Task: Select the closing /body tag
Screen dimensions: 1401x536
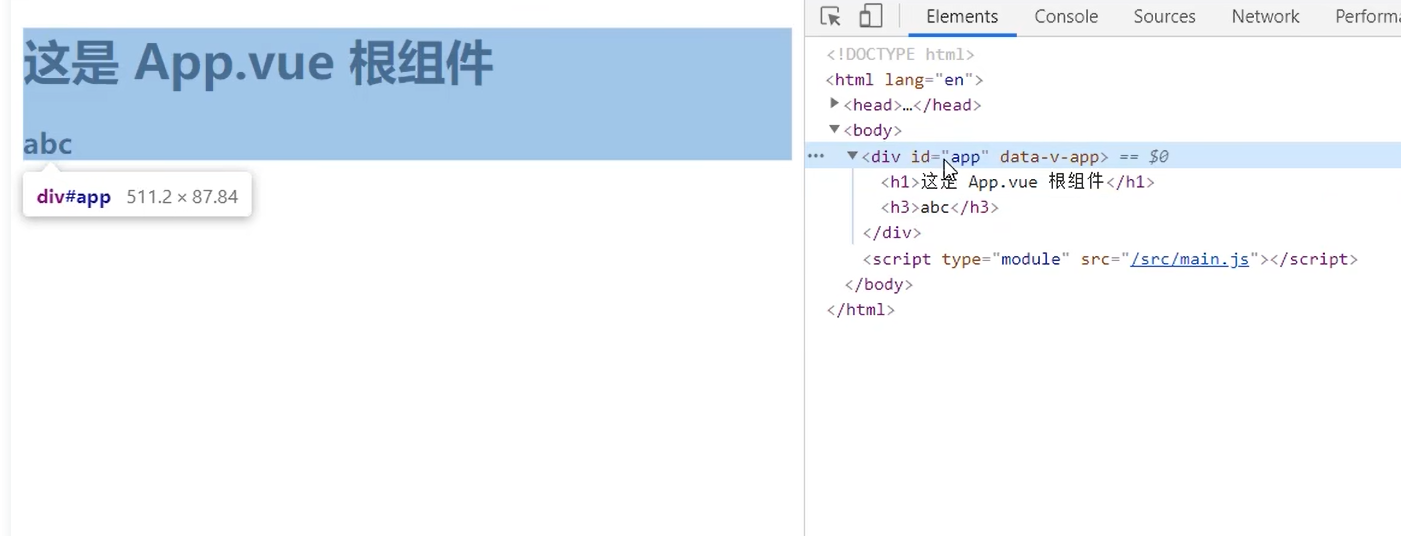Action: coord(879,285)
